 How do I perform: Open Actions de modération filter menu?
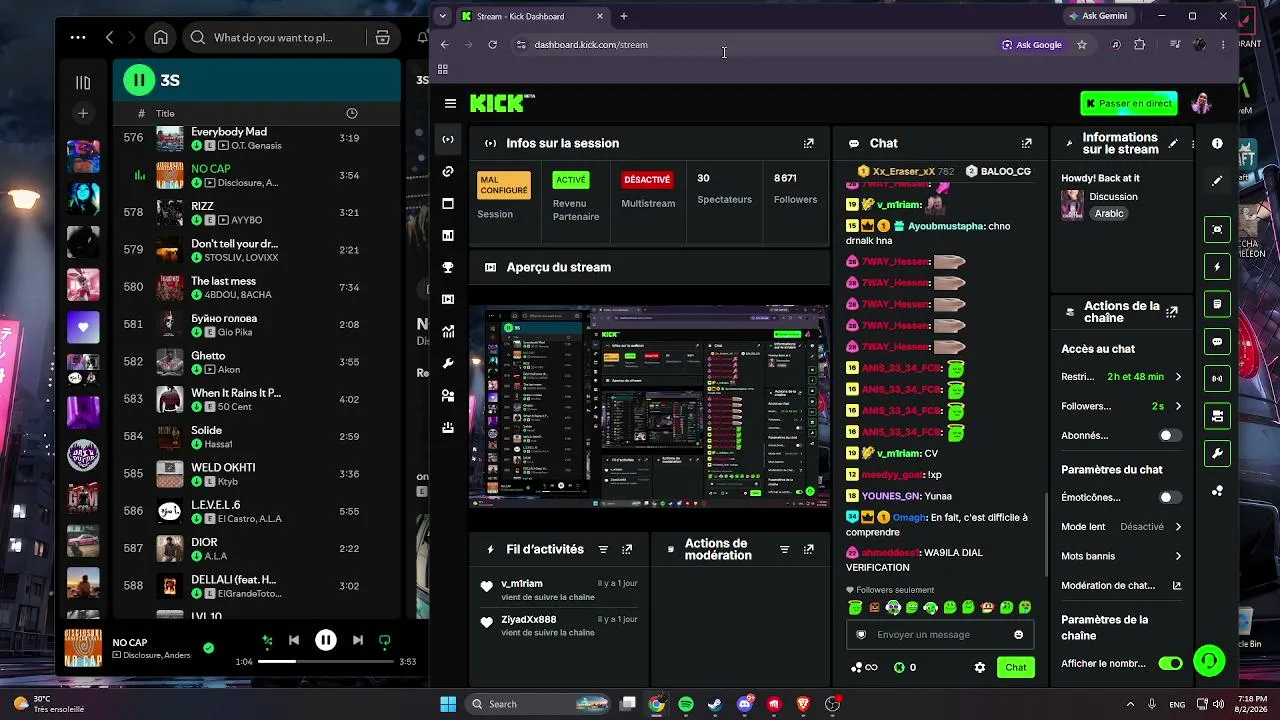pos(784,549)
